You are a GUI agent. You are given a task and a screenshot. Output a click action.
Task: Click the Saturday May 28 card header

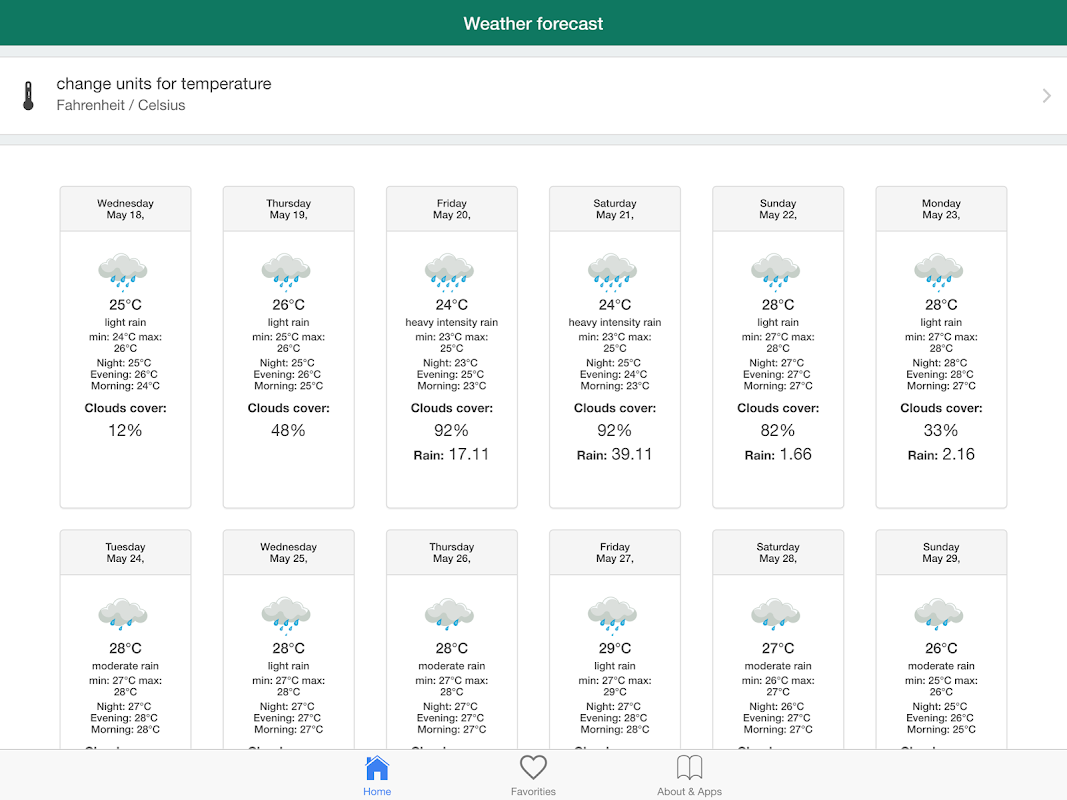point(778,552)
